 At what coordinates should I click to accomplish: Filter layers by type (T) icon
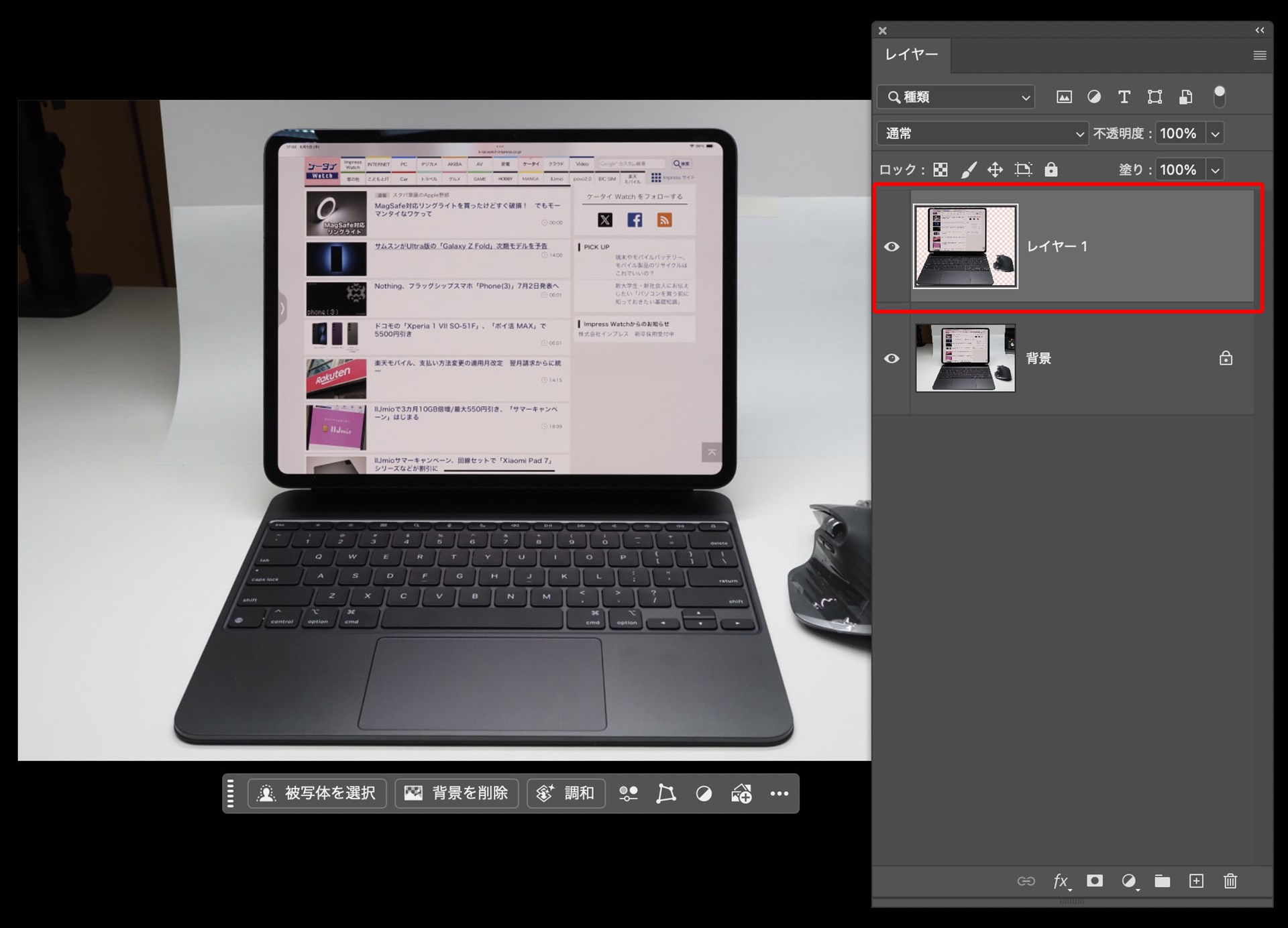pyautogui.click(x=1124, y=97)
